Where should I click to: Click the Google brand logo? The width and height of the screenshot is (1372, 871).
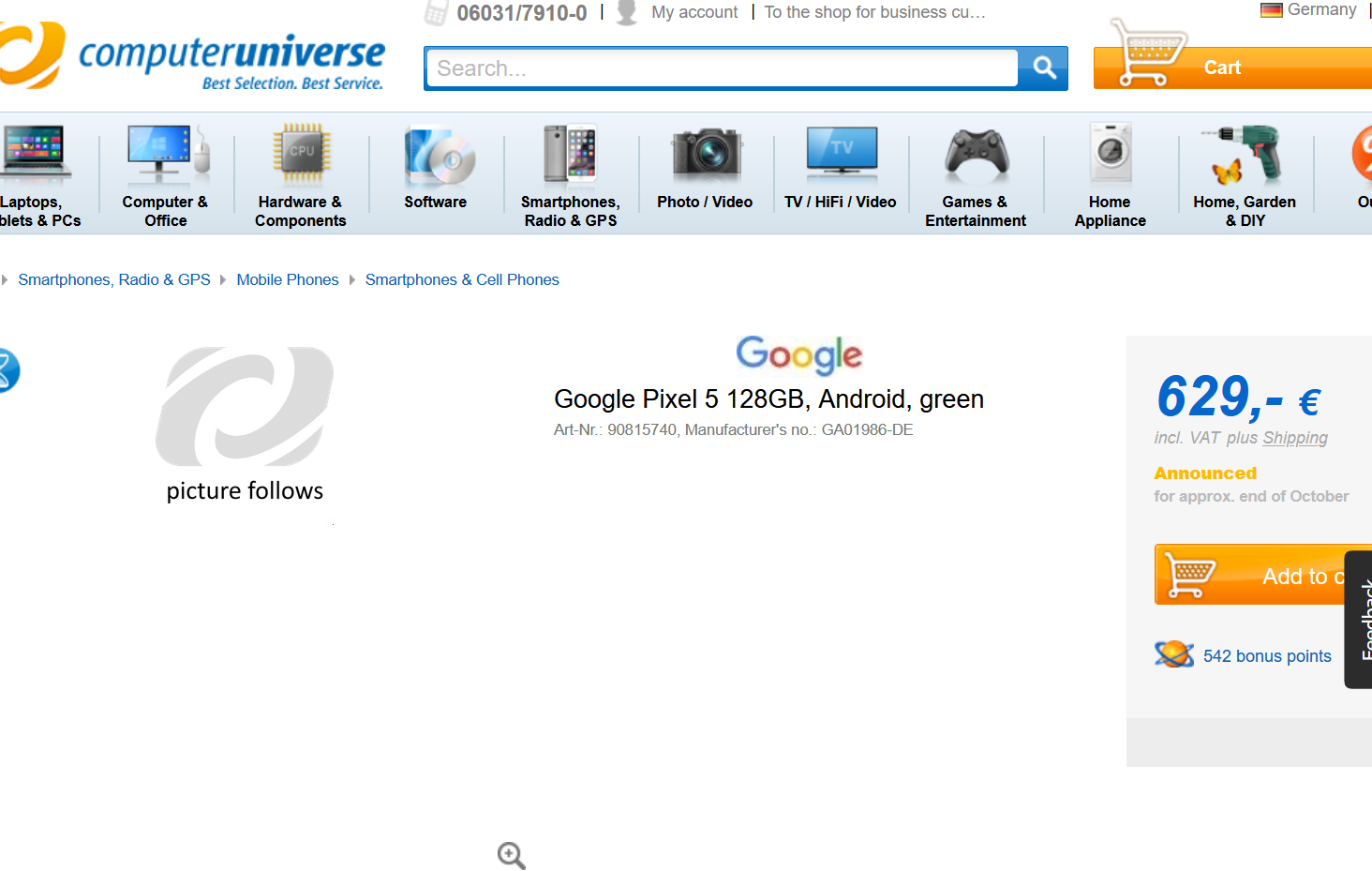click(799, 355)
